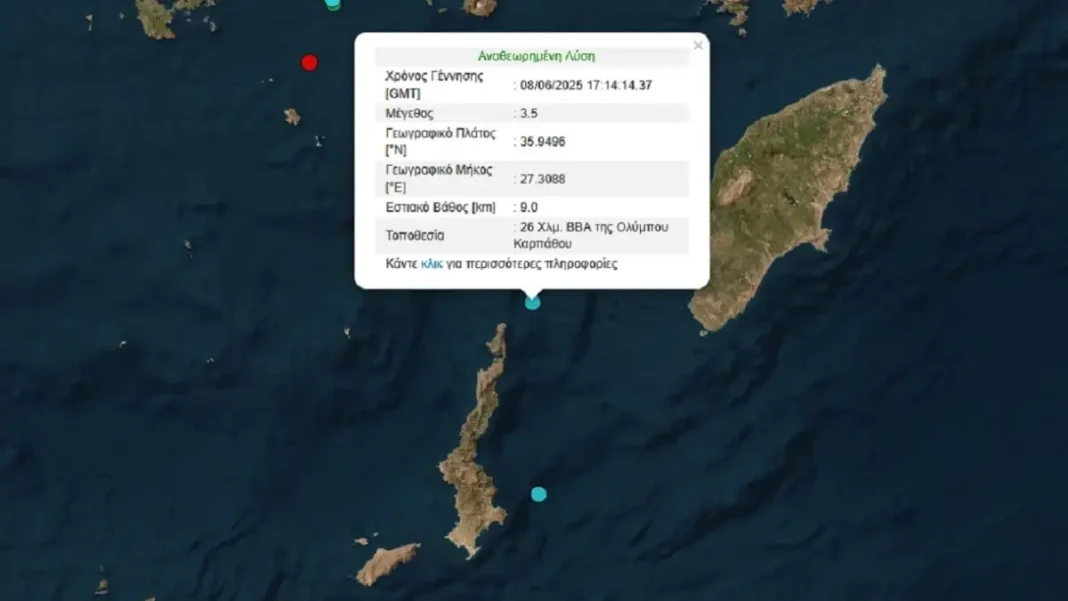
Task: Select the magnitude value 3.5
Action: (x=528, y=114)
